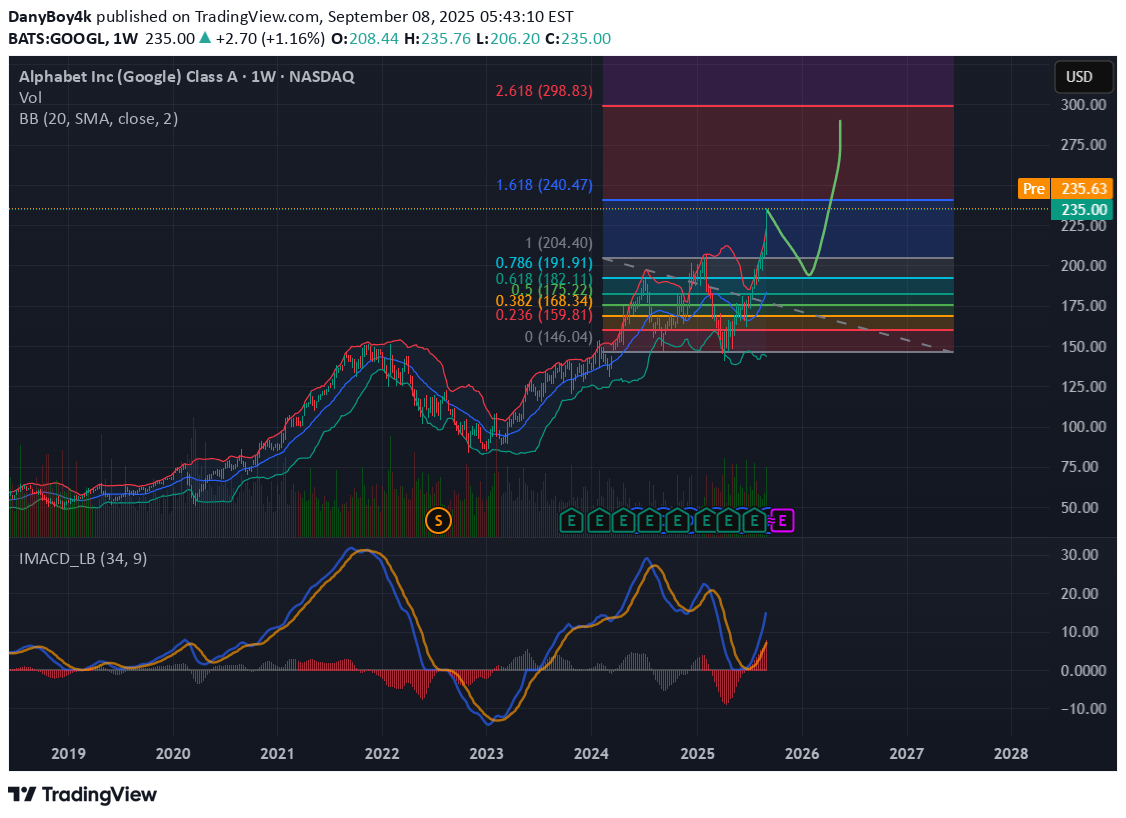Click the 20.00 IMACD axis value
The width and height of the screenshot is (1126, 818).
point(1080,593)
